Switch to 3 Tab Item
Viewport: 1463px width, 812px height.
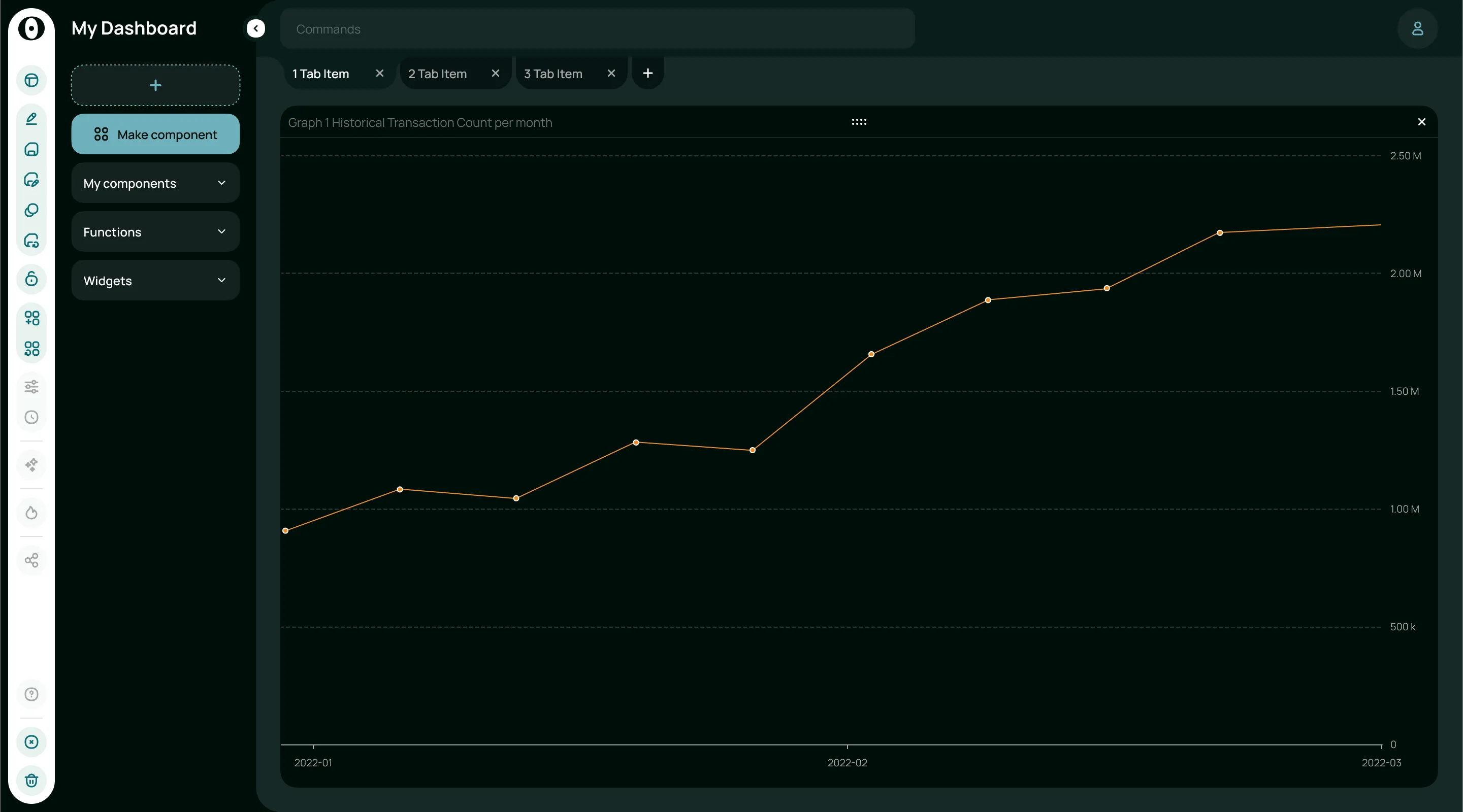pyautogui.click(x=552, y=74)
